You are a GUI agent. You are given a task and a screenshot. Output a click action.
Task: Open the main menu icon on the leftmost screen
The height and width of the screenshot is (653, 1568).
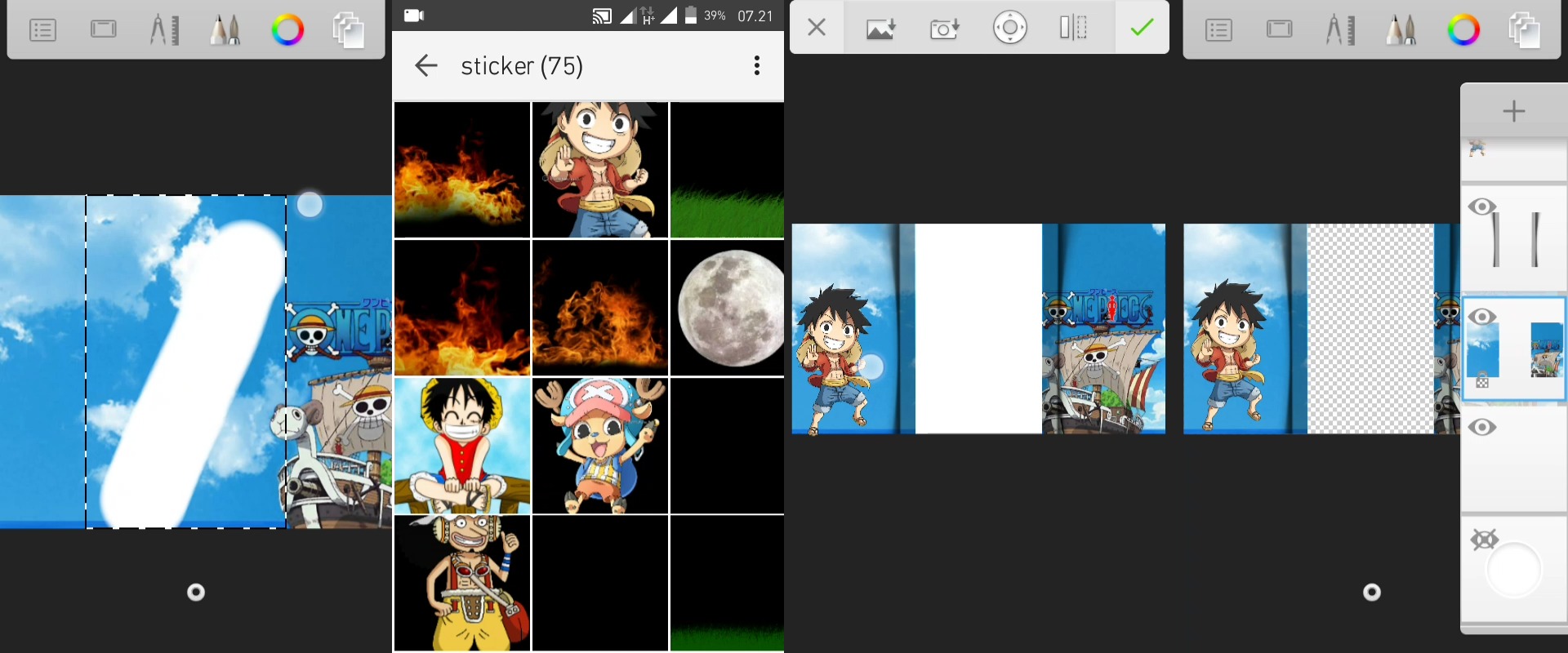pyautogui.click(x=42, y=30)
